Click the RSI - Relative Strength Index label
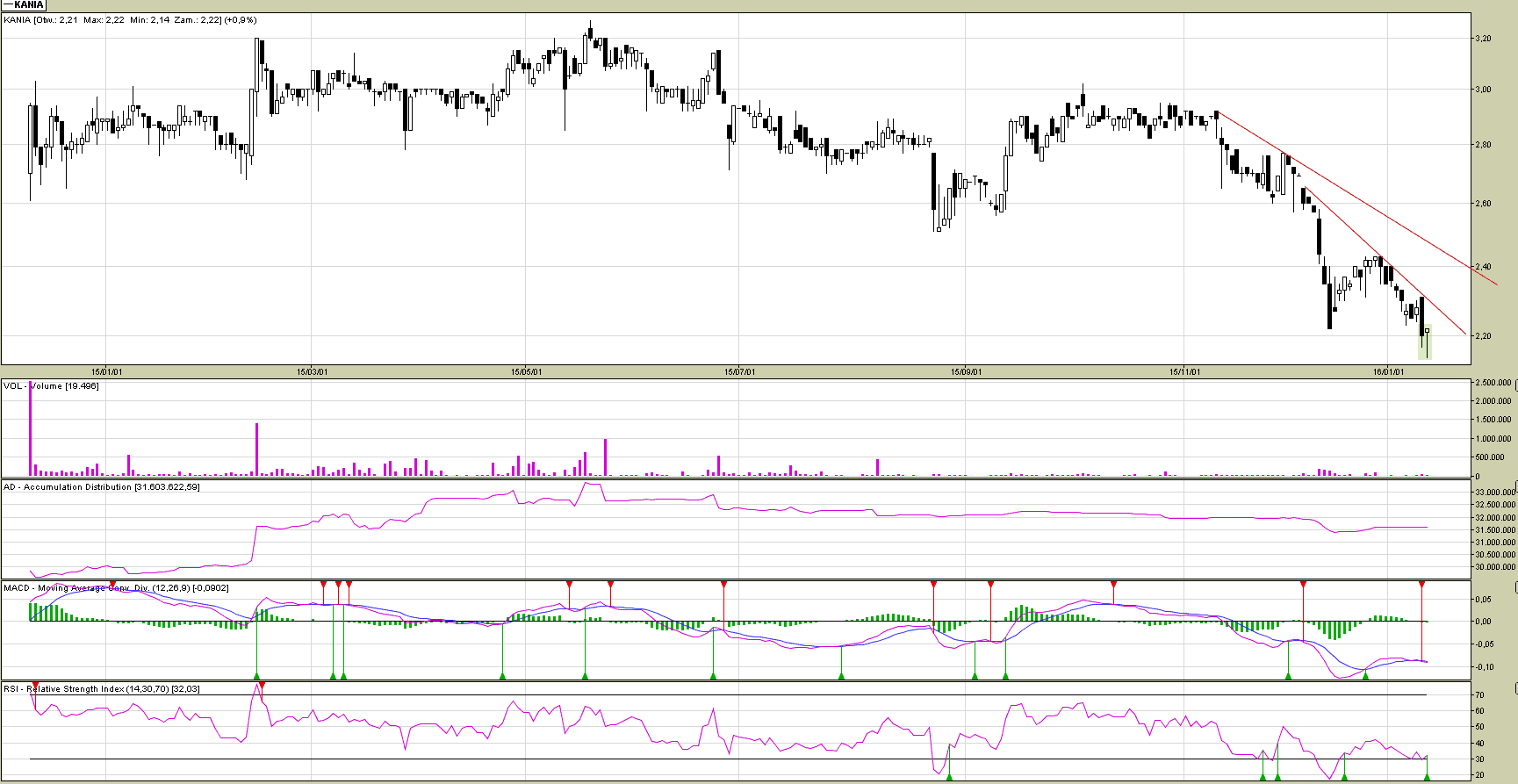Viewport: 1518px width, 784px height. [101, 688]
